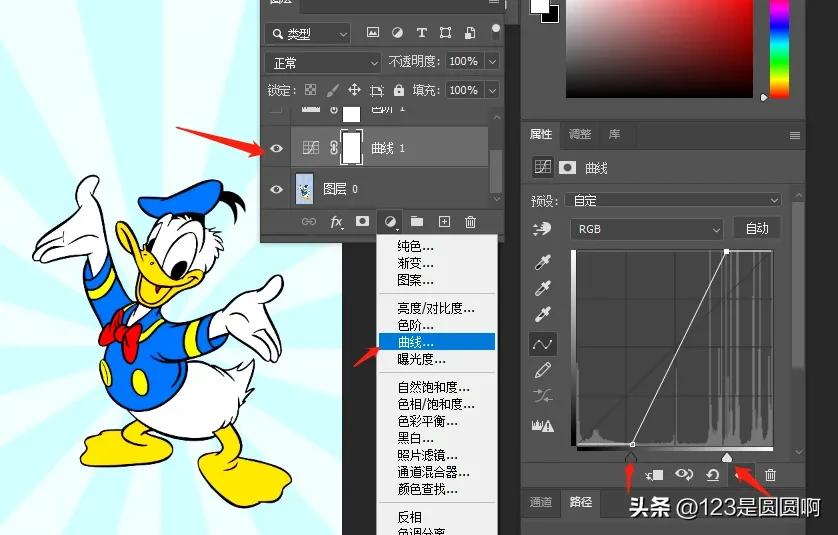This screenshot has height=535, width=838.
Task: Choose 纯色… from the menu
Action: pos(415,246)
